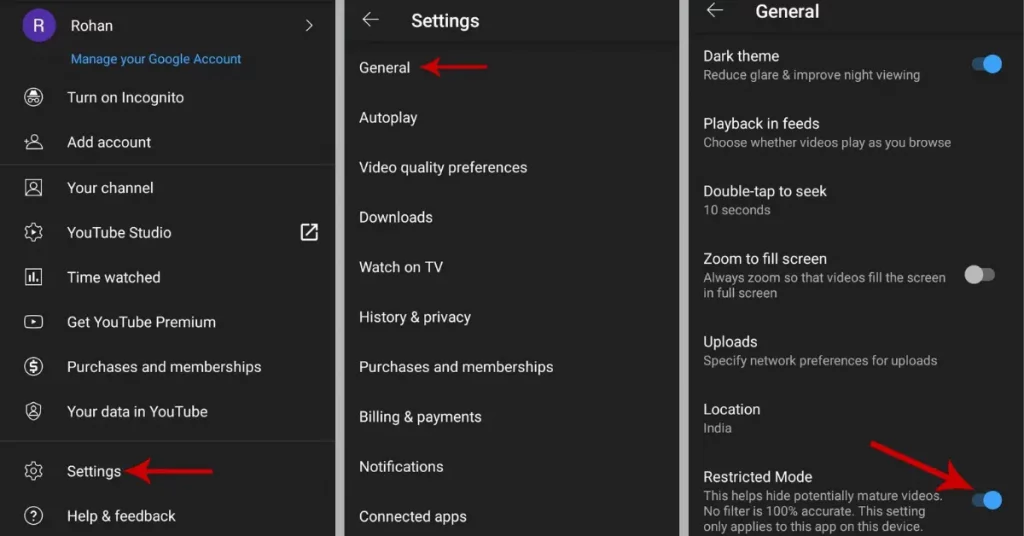Go back from the General screen

pos(715,10)
